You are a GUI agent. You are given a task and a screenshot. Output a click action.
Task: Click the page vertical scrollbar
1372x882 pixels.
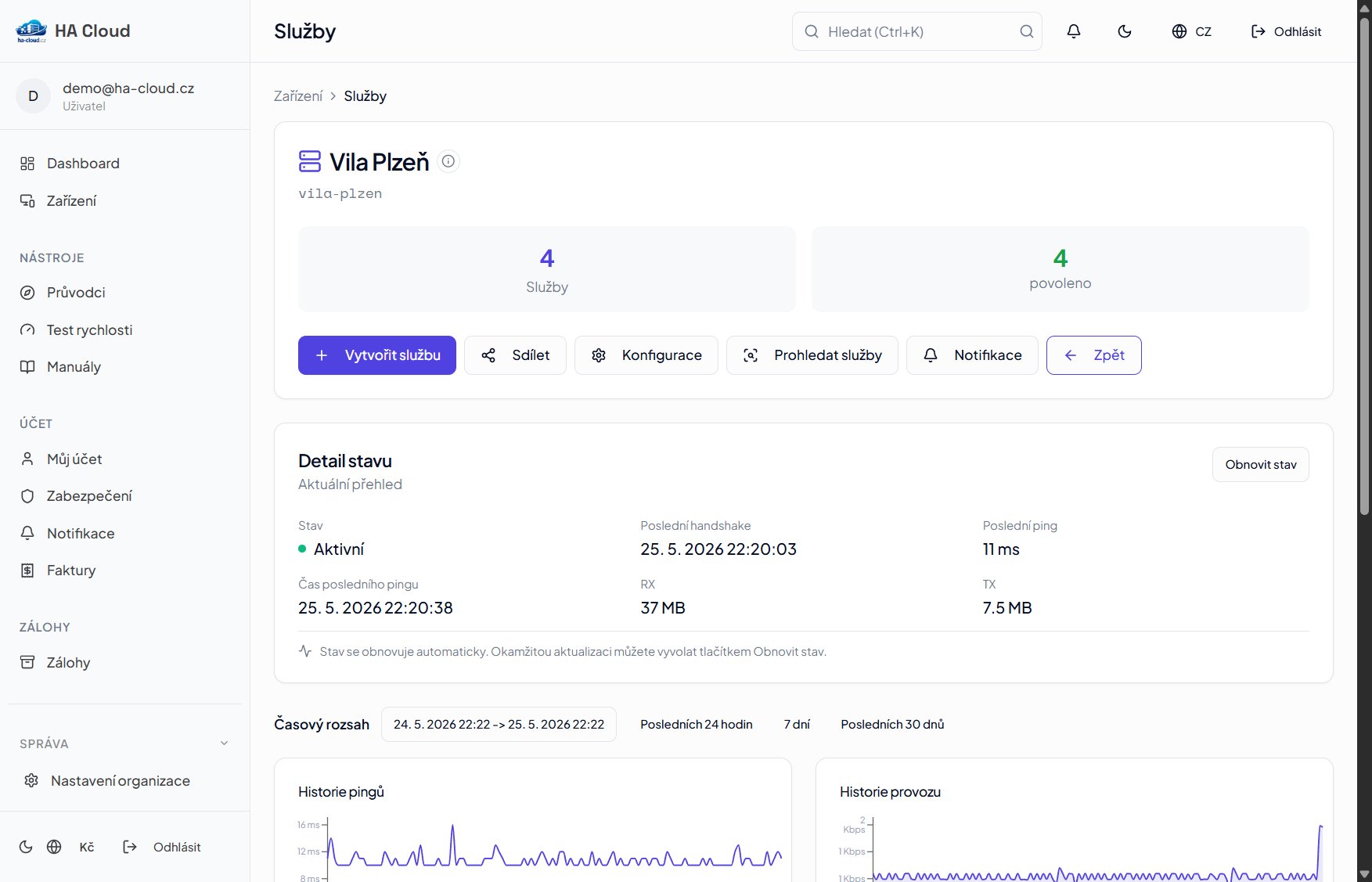(1365, 266)
